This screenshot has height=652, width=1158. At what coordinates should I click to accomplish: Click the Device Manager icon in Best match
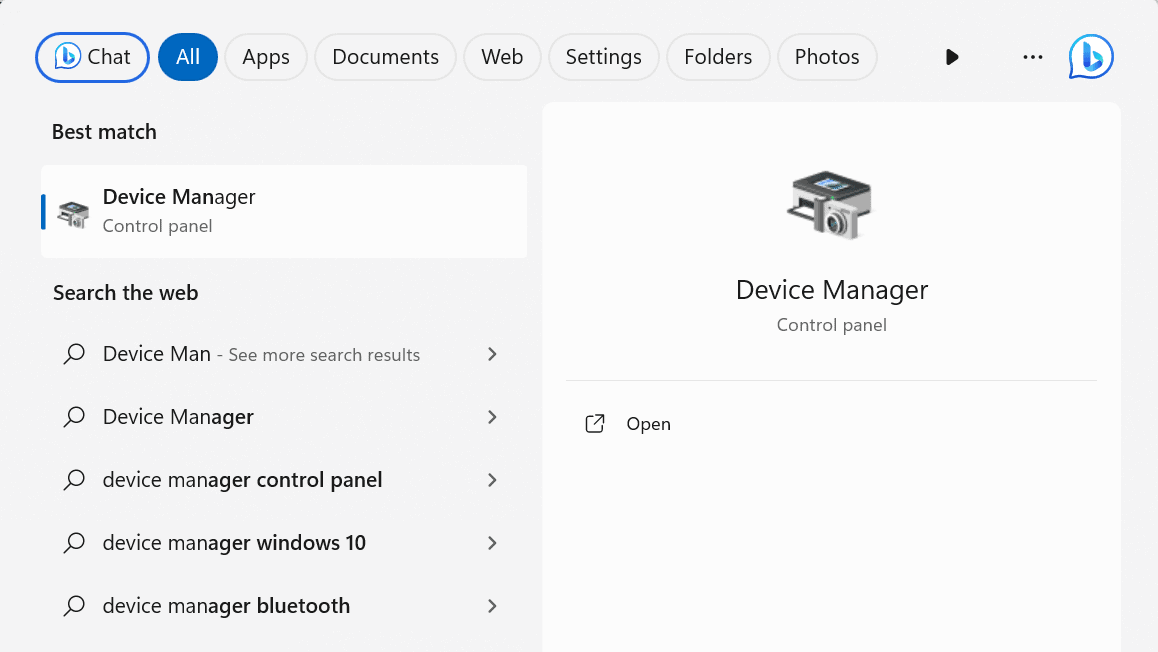click(73, 214)
